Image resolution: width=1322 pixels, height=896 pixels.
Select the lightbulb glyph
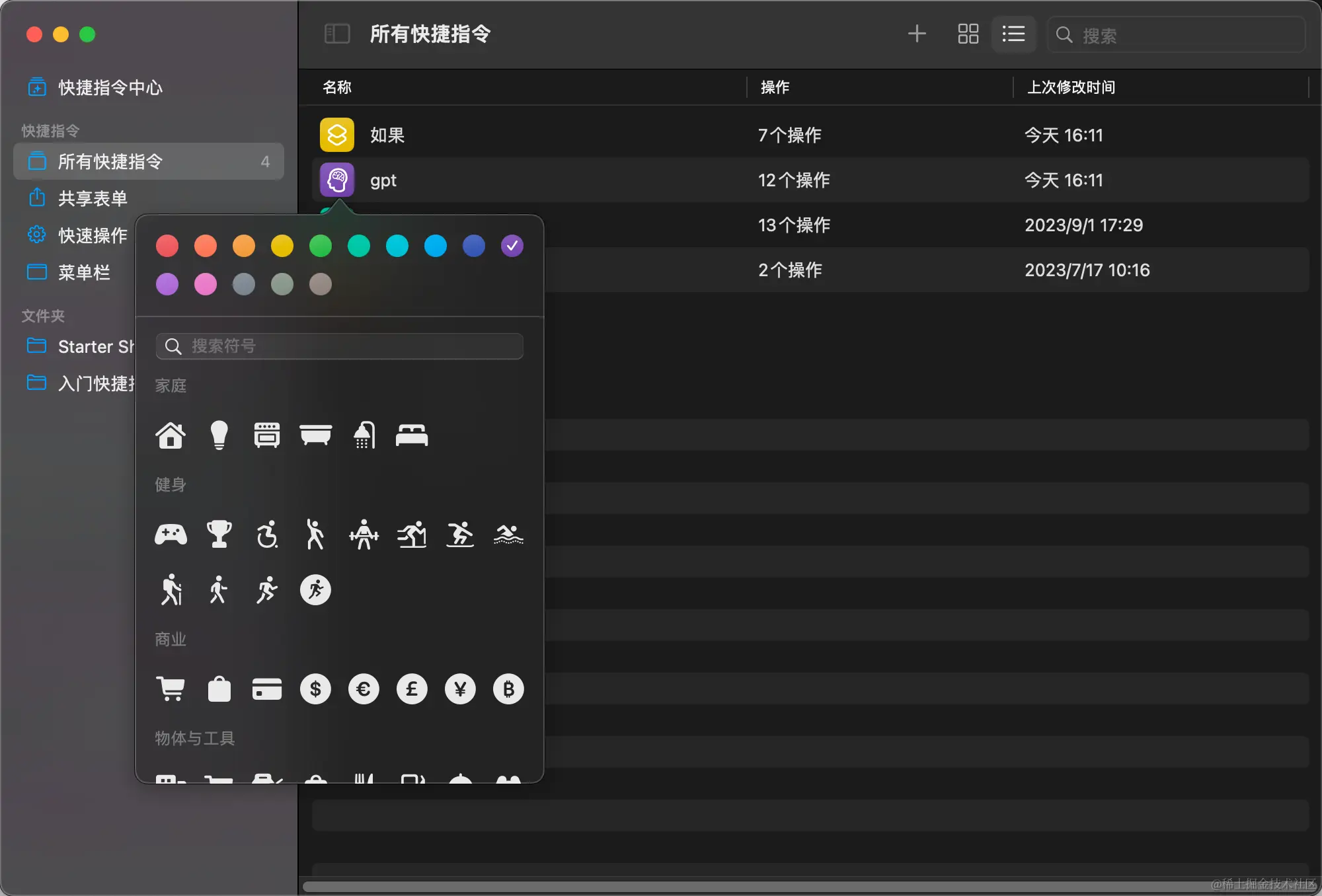pyautogui.click(x=219, y=435)
